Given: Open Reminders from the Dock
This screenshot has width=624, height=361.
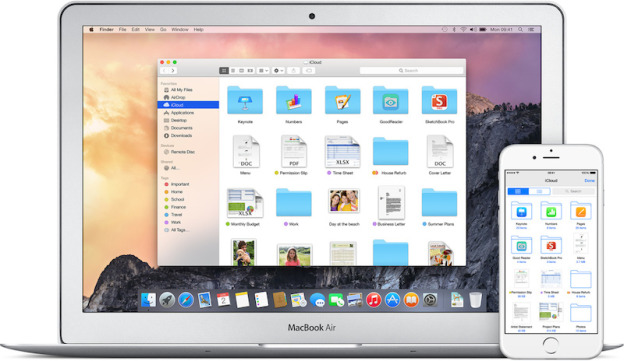Looking at the screenshot, I should [x=261, y=300].
